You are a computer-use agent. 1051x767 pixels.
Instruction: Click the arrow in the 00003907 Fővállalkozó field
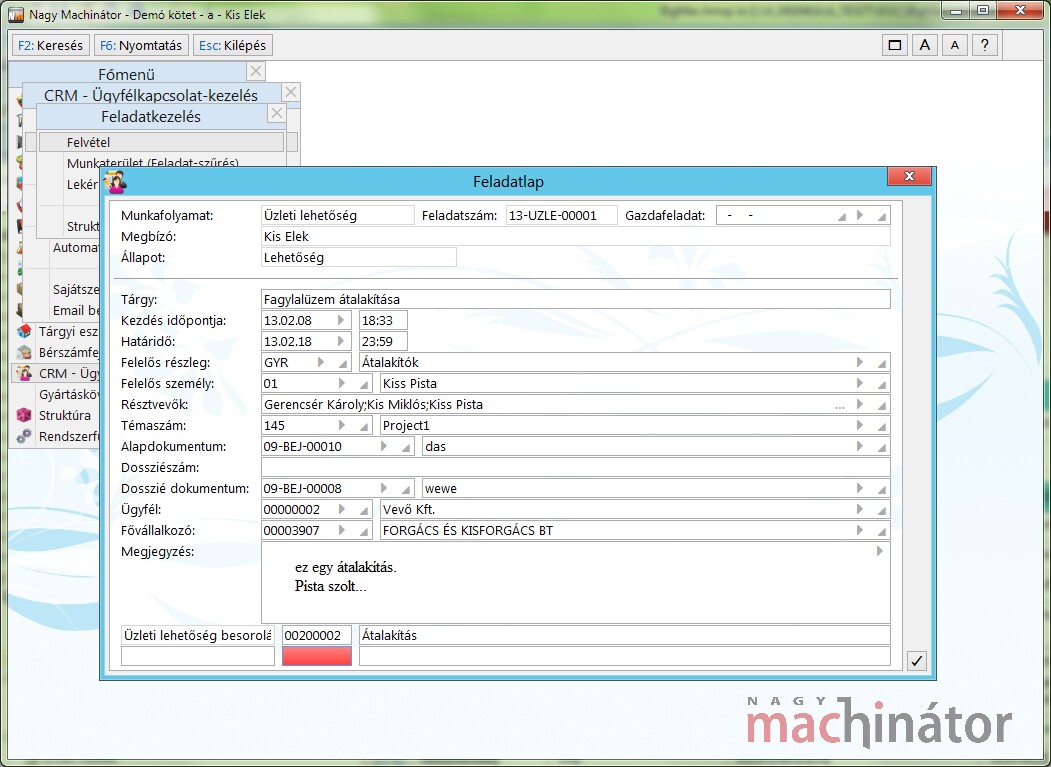[342, 530]
